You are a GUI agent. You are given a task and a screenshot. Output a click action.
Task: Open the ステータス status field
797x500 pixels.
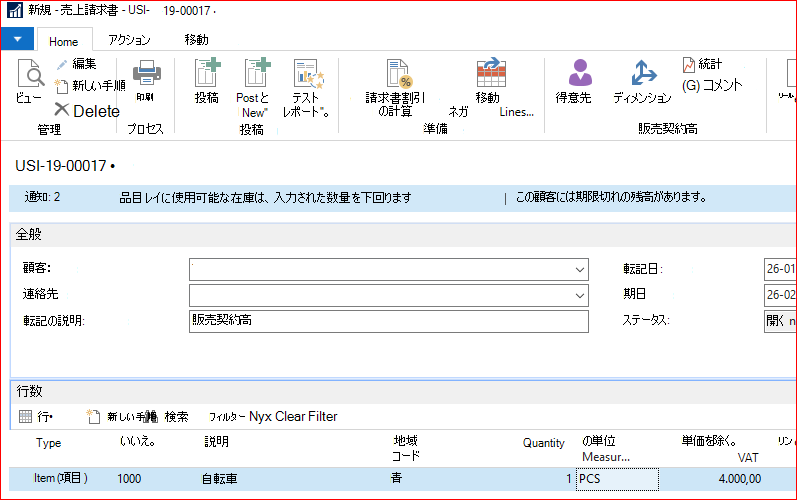pyautogui.click(x=780, y=321)
